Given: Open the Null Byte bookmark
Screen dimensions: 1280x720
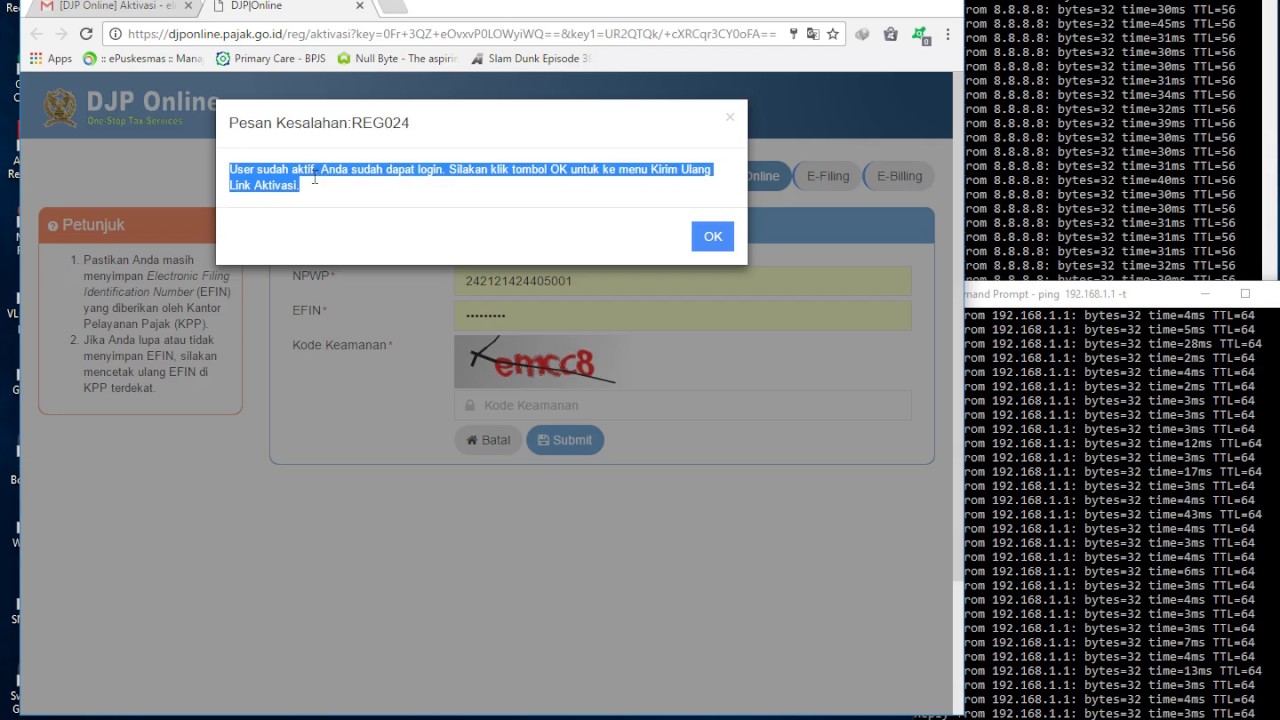Looking at the screenshot, I should pyautogui.click(x=397, y=58).
